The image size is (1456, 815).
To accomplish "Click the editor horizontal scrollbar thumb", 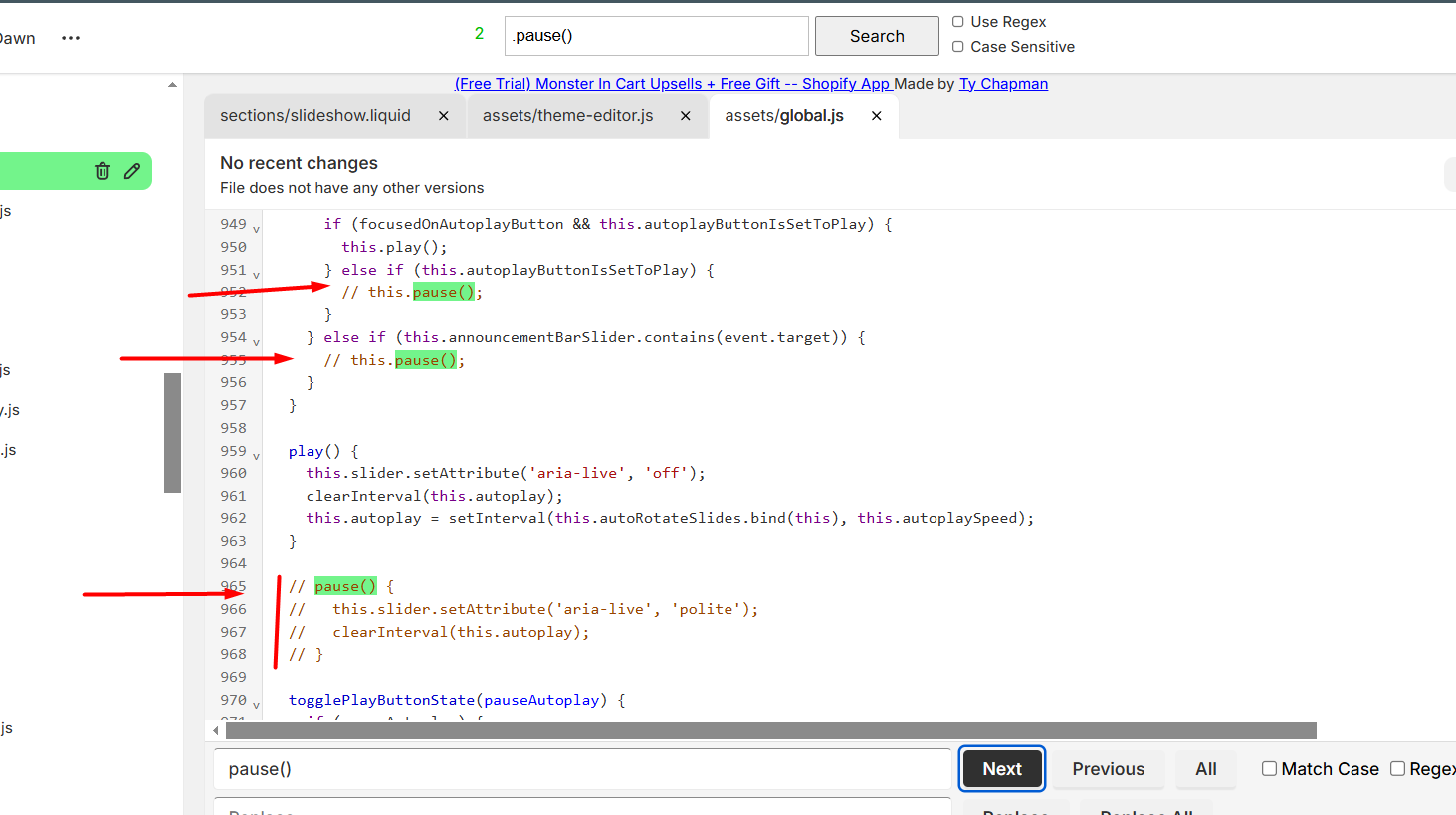I will pyautogui.click(x=770, y=731).
